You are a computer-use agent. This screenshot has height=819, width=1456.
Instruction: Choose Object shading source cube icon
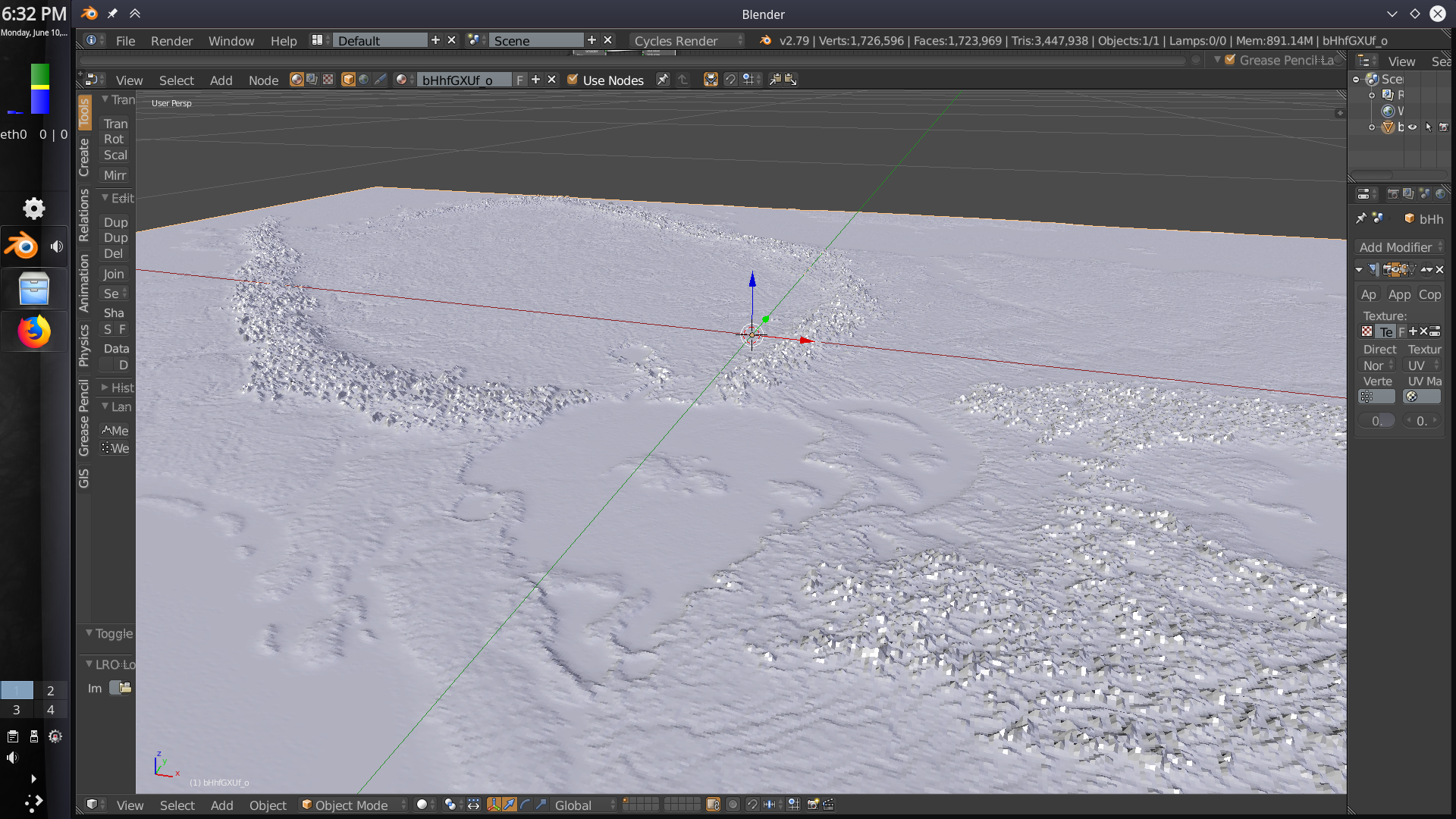point(348,80)
